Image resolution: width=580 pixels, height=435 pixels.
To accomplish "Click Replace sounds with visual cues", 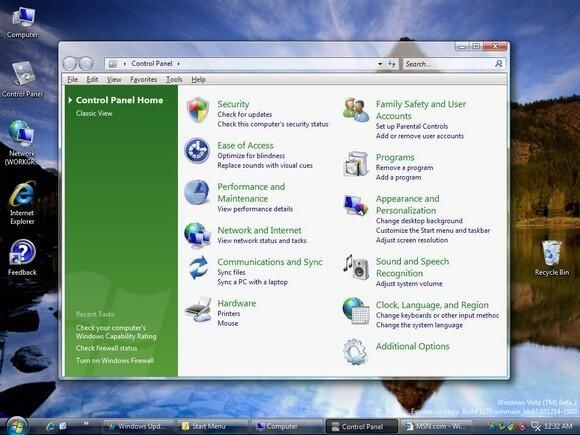I will [x=265, y=165].
